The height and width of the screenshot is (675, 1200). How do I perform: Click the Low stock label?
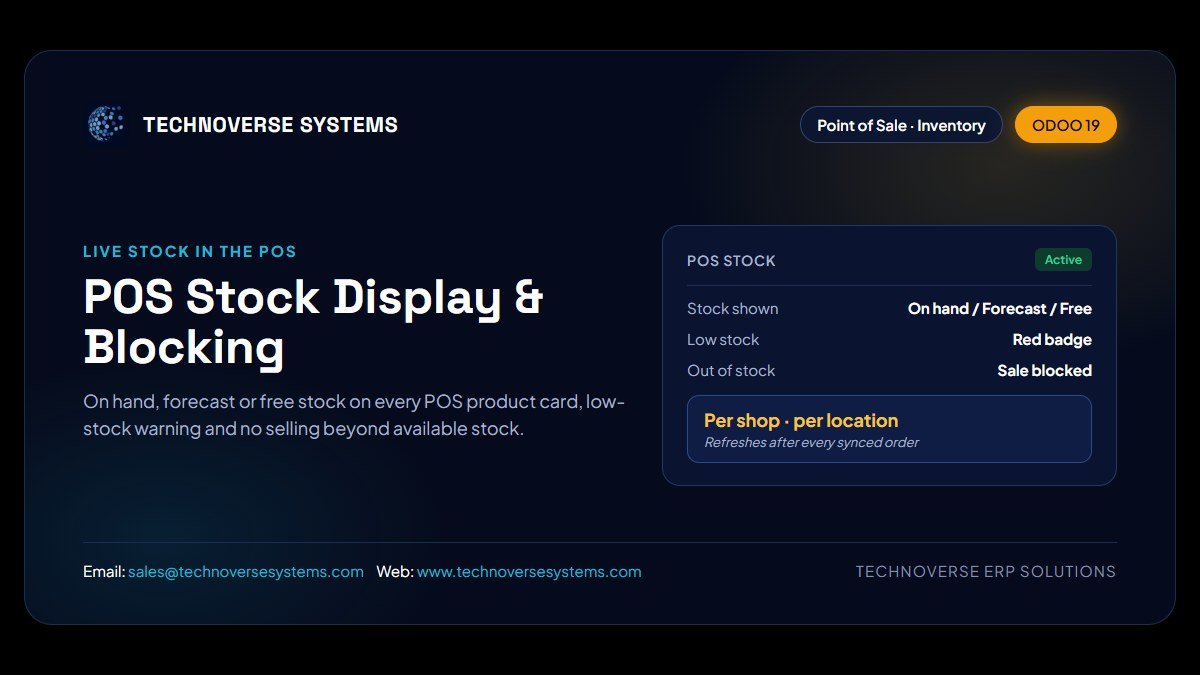(723, 340)
